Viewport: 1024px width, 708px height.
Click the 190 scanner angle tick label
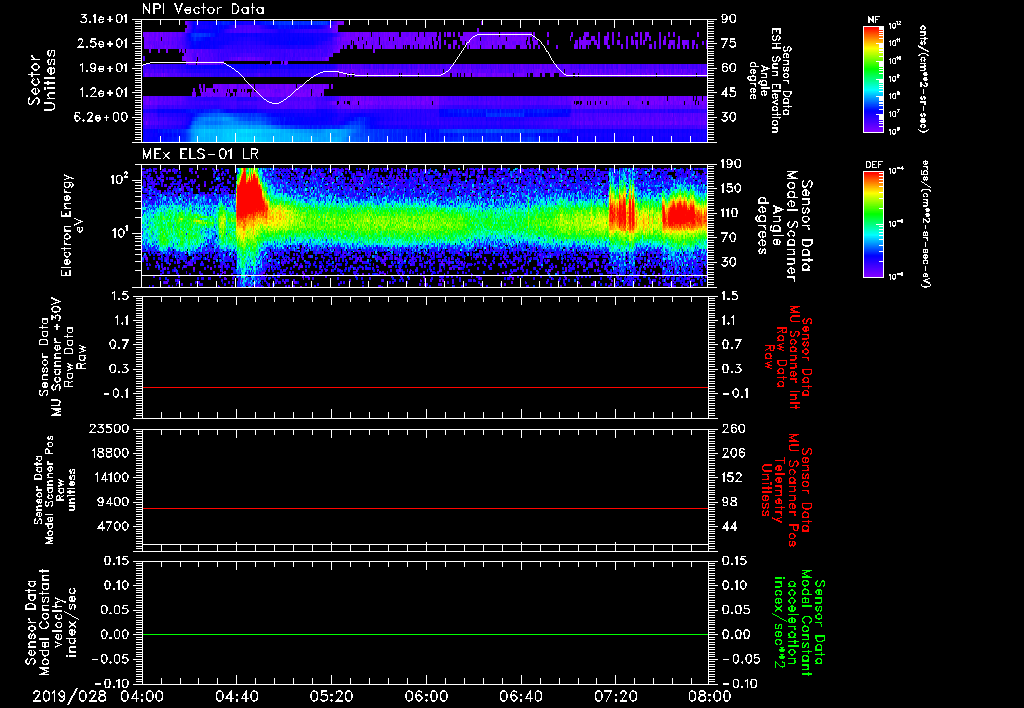coord(732,164)
